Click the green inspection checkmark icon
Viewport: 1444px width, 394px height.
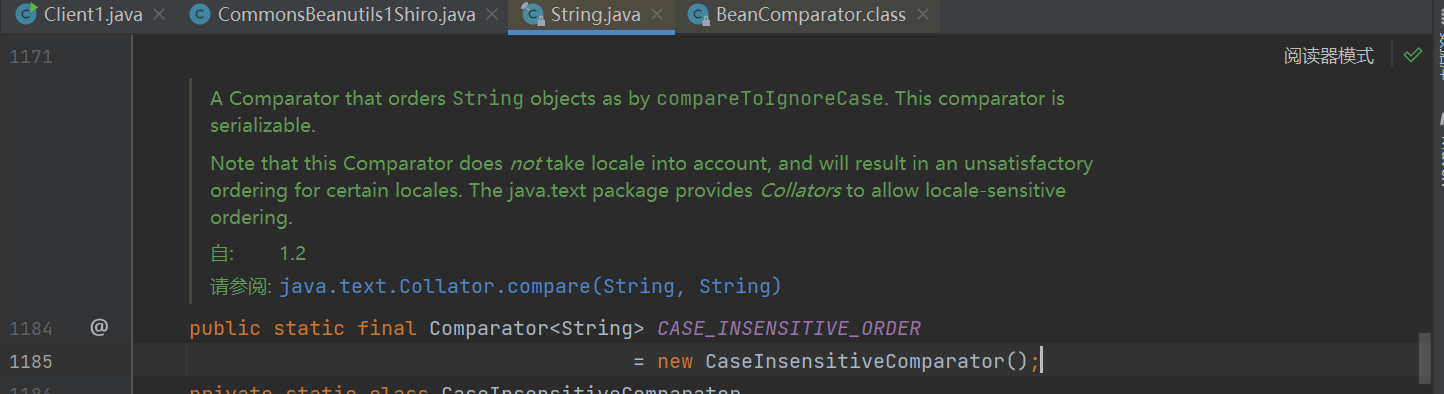pos(1412,56)
